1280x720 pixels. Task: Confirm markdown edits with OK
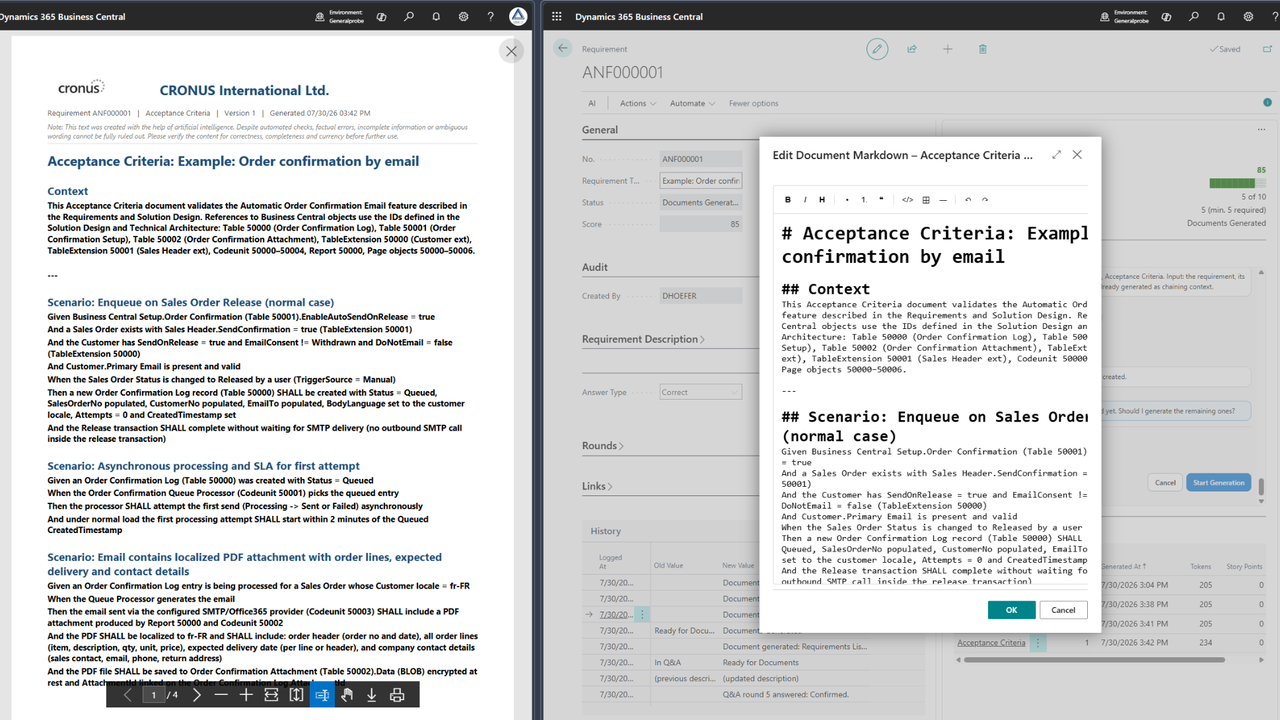point(1011,610)
